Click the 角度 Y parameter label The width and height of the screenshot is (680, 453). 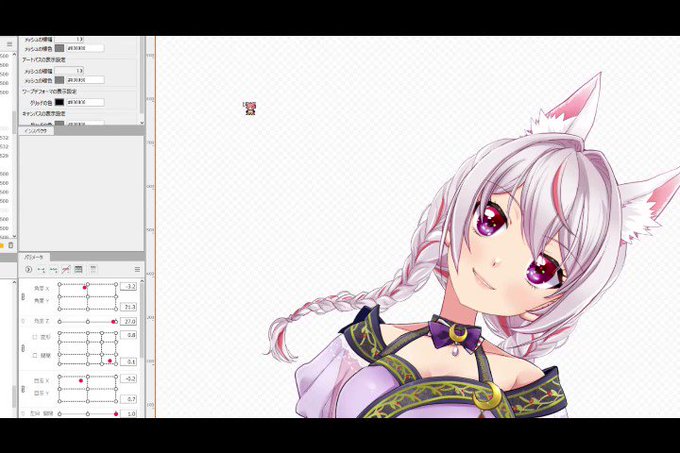tap(42, 300)
